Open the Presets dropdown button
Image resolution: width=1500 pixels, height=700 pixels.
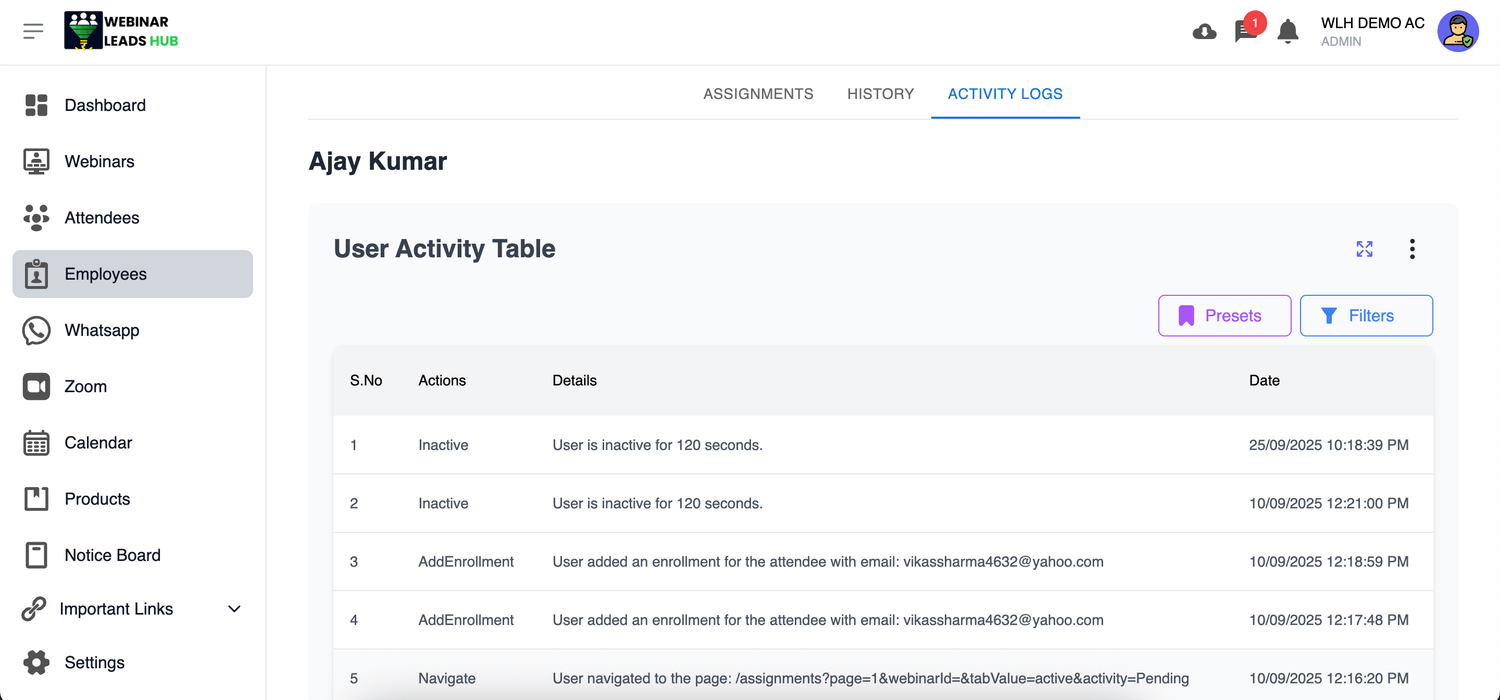pos(1224,316)
